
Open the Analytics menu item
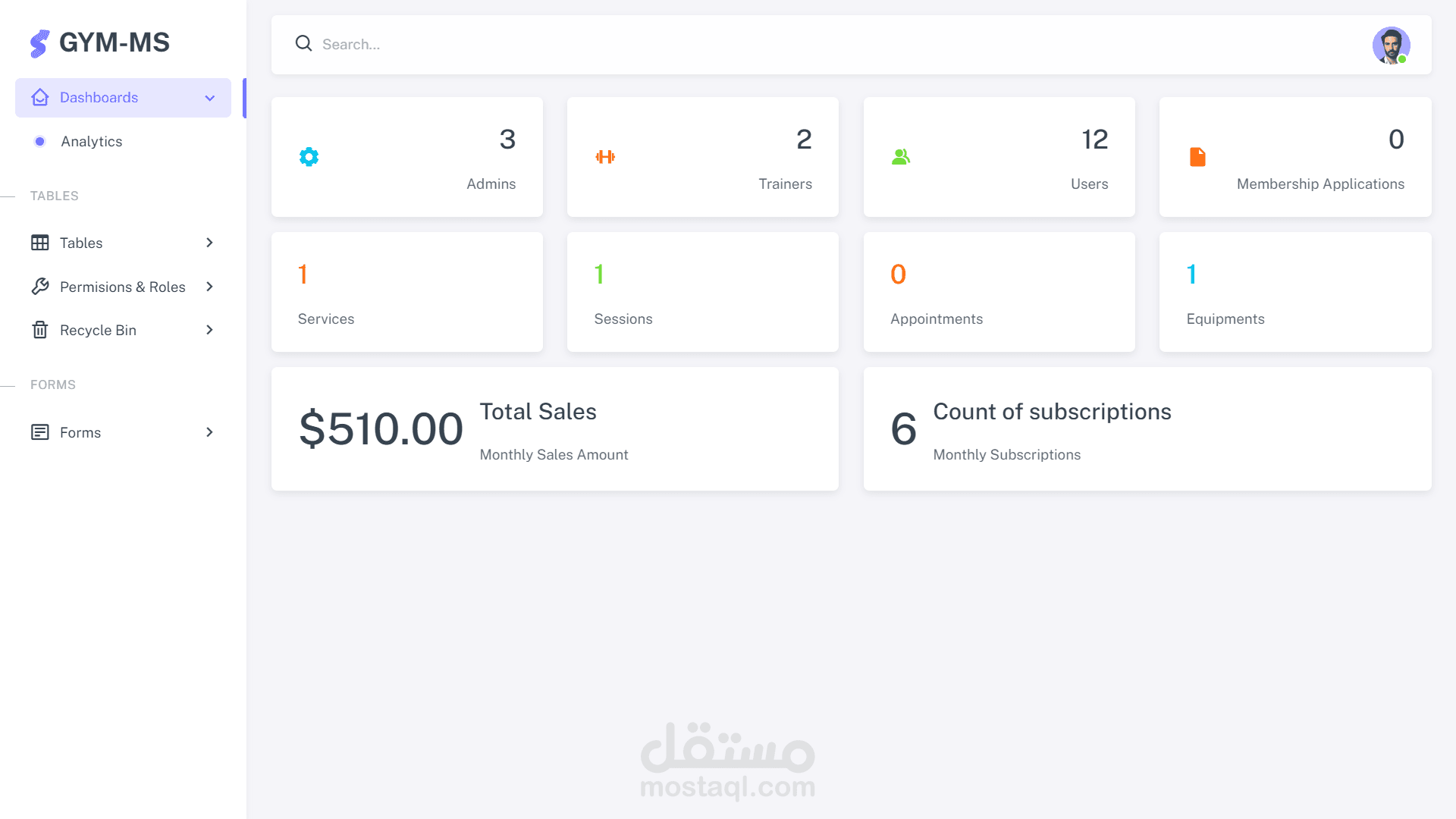(x=91, y=141)
